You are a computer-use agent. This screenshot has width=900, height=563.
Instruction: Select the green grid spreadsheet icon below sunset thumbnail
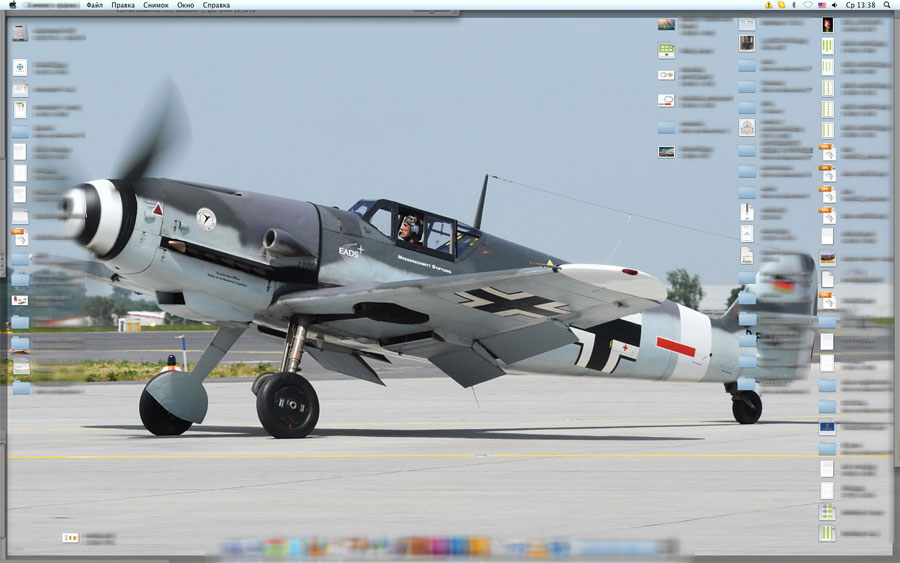pos(666,49)
